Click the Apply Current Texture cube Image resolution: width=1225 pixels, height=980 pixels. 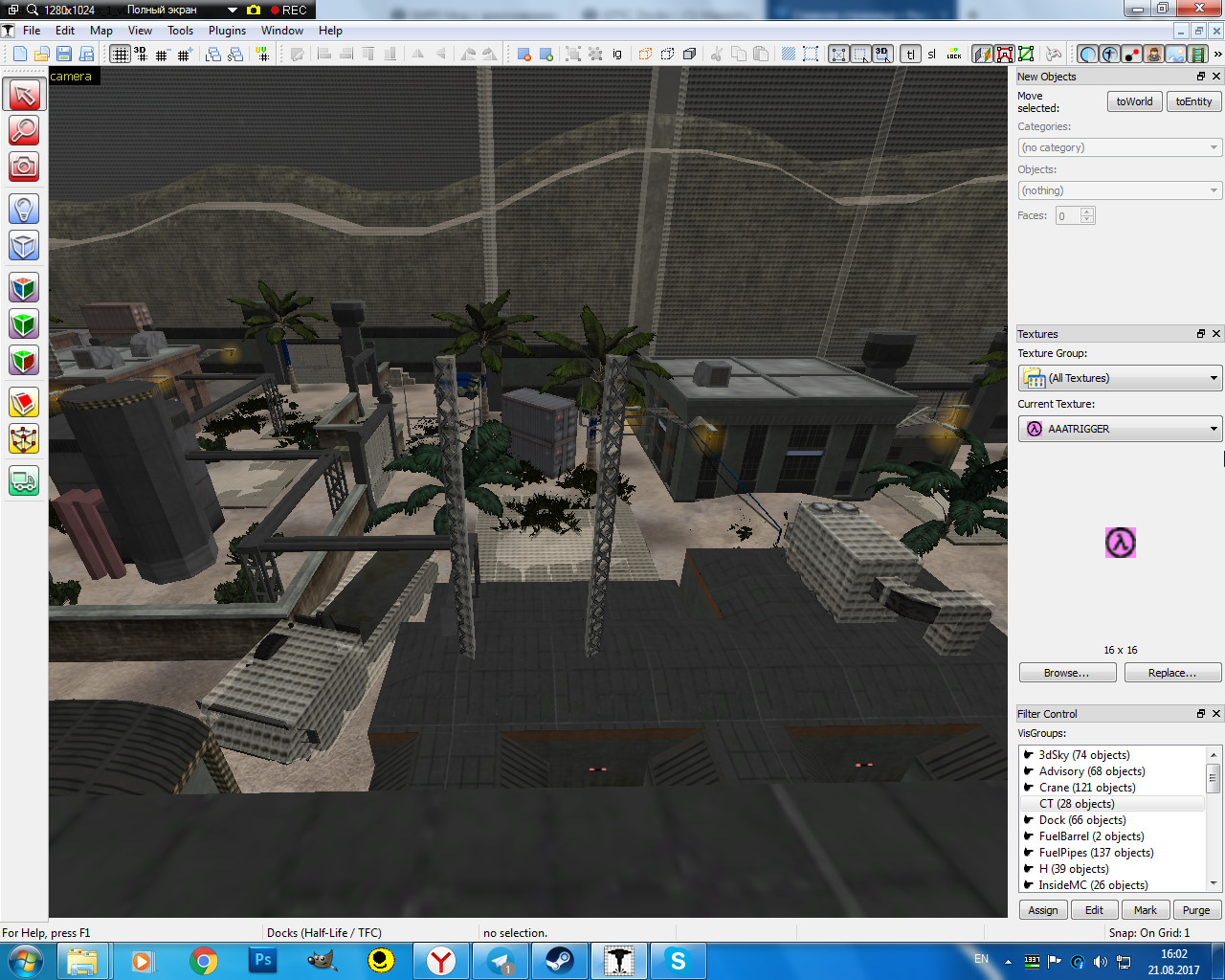pyautogui.click(x=24, y=324)
